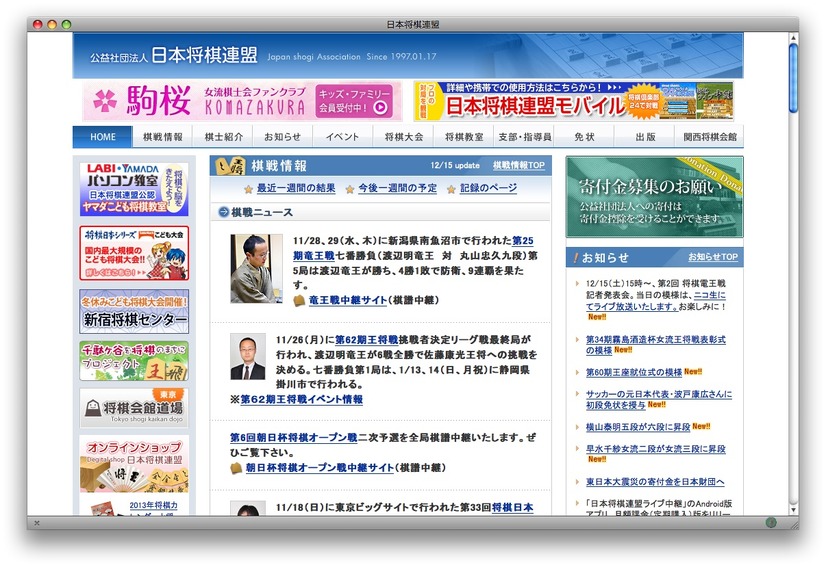The image size is (826, 567).
Task: Open 東日本大震災の寄付金 link
Action: point(655,482)
